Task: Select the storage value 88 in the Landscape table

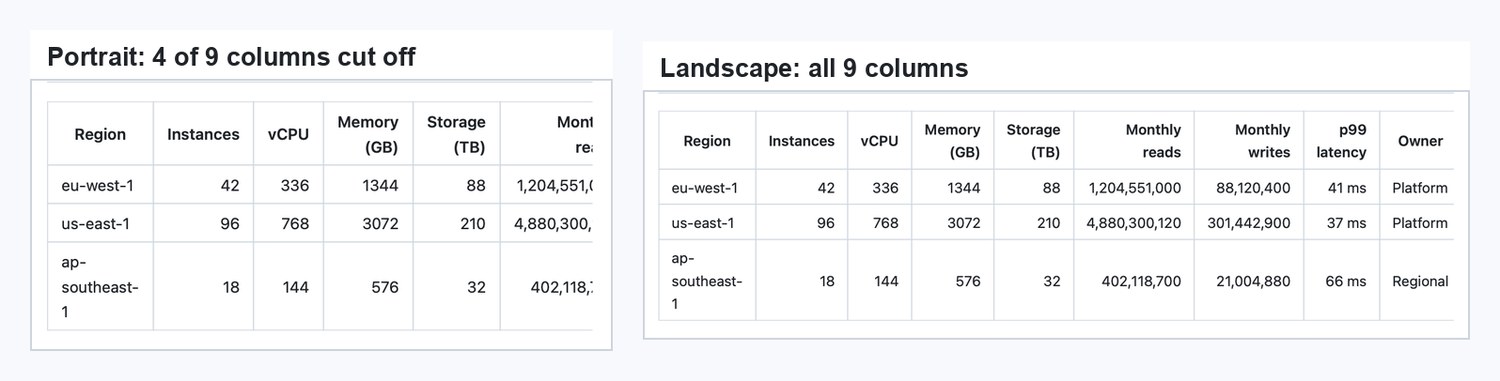Action: 1033,188
